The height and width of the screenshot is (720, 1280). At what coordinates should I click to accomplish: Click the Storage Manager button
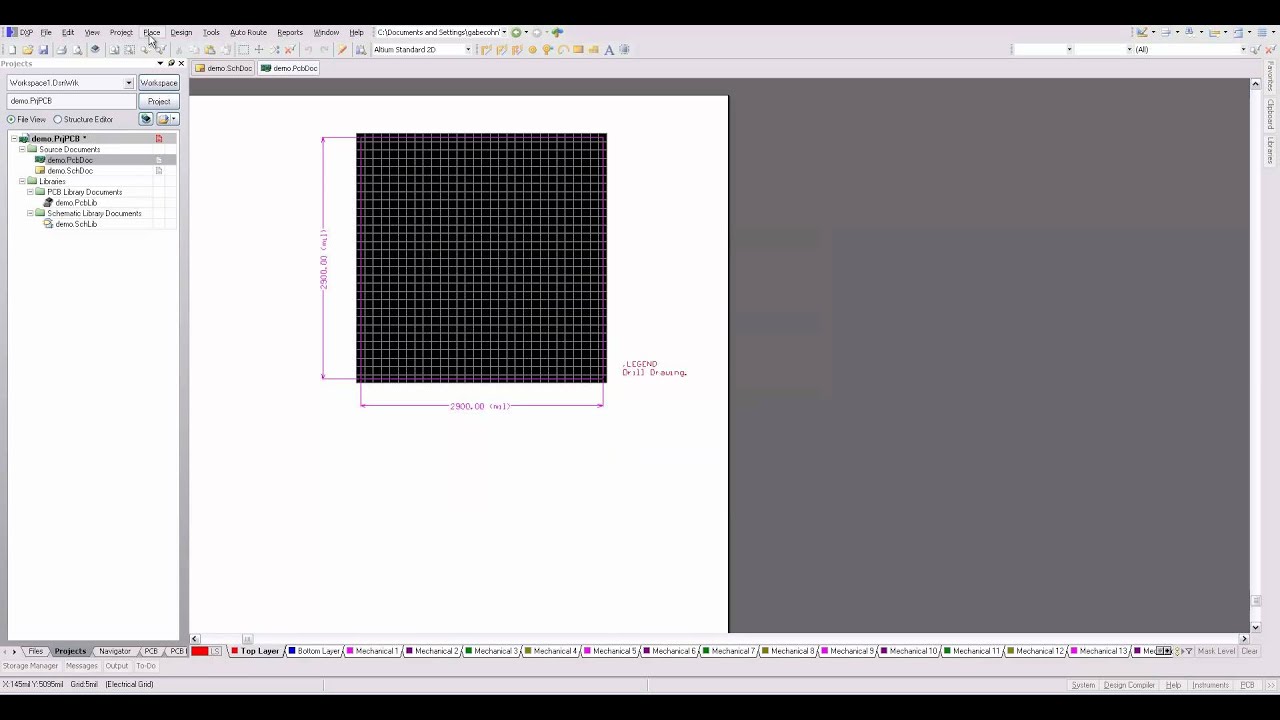[x=30, y=666]
